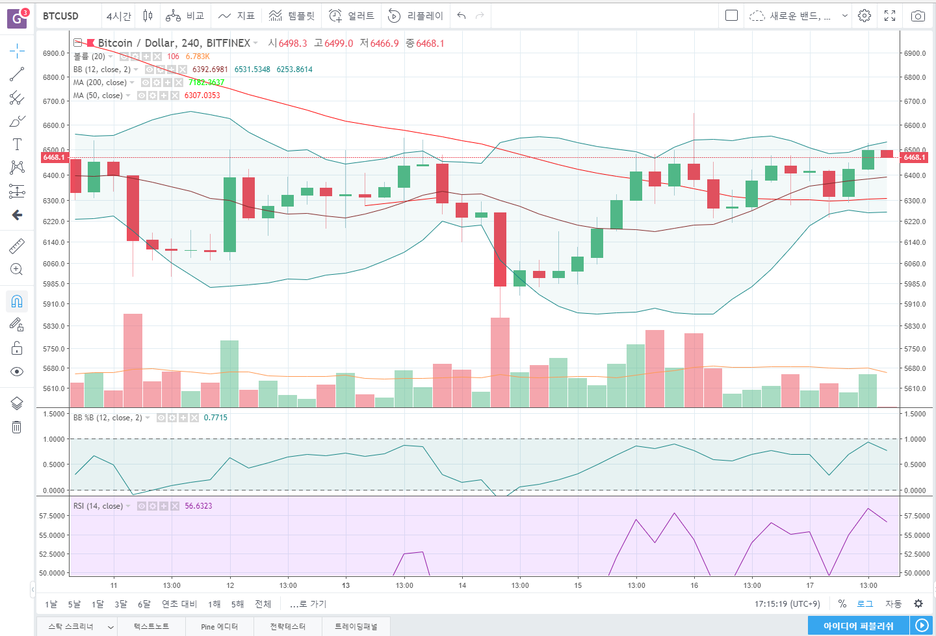Image resolution: width=936 pixels, height=636 pixels.
Task: Open settings for BB (12, close, 2)
Action: 161,70
